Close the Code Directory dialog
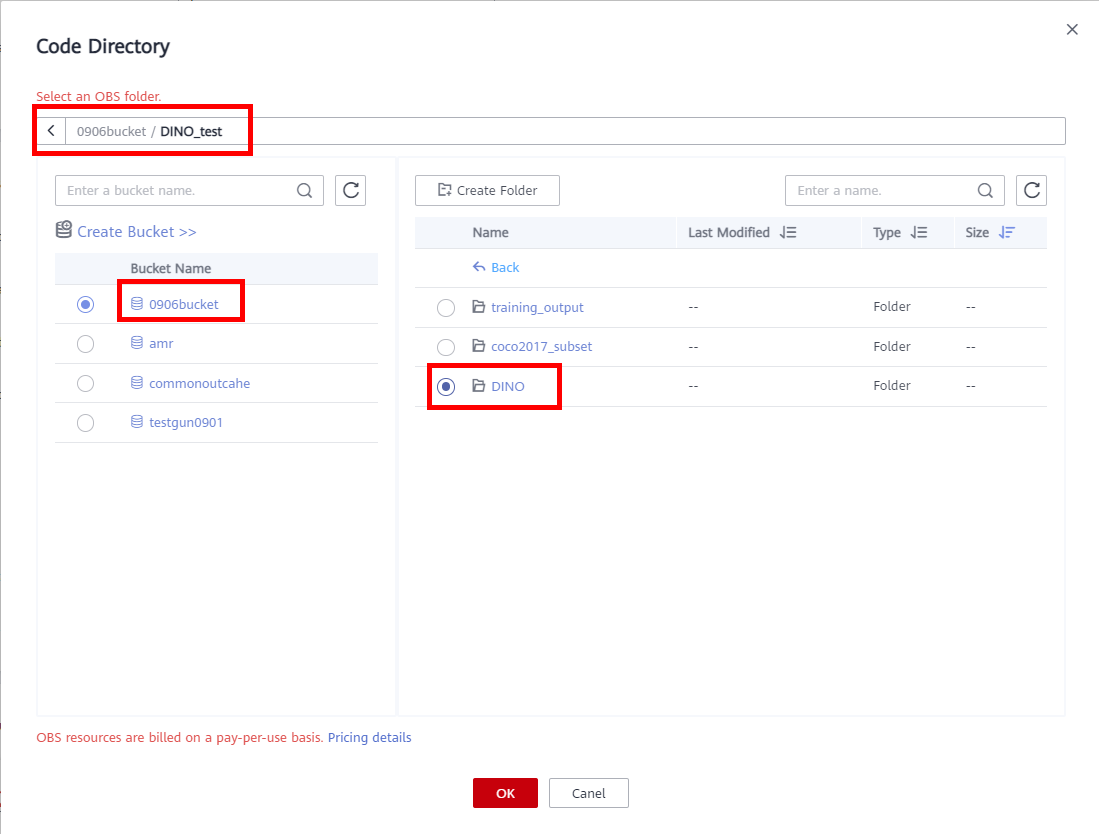Image resolution: width=1099 pixels, height=834 pixels. click(x=1072, y=30)
